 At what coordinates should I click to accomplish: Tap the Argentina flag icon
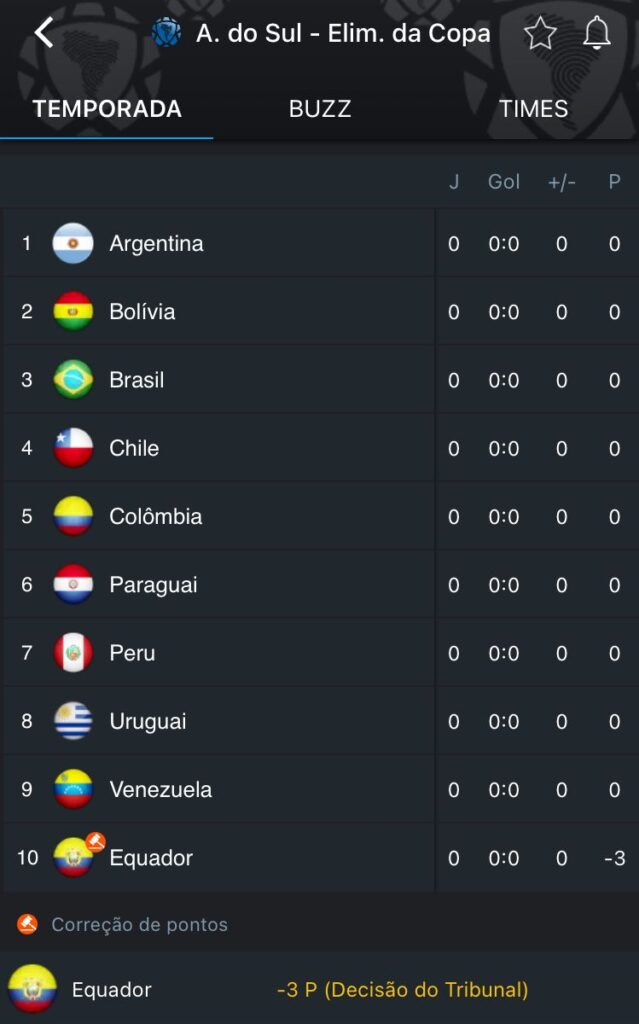click(x=73, y=244)
